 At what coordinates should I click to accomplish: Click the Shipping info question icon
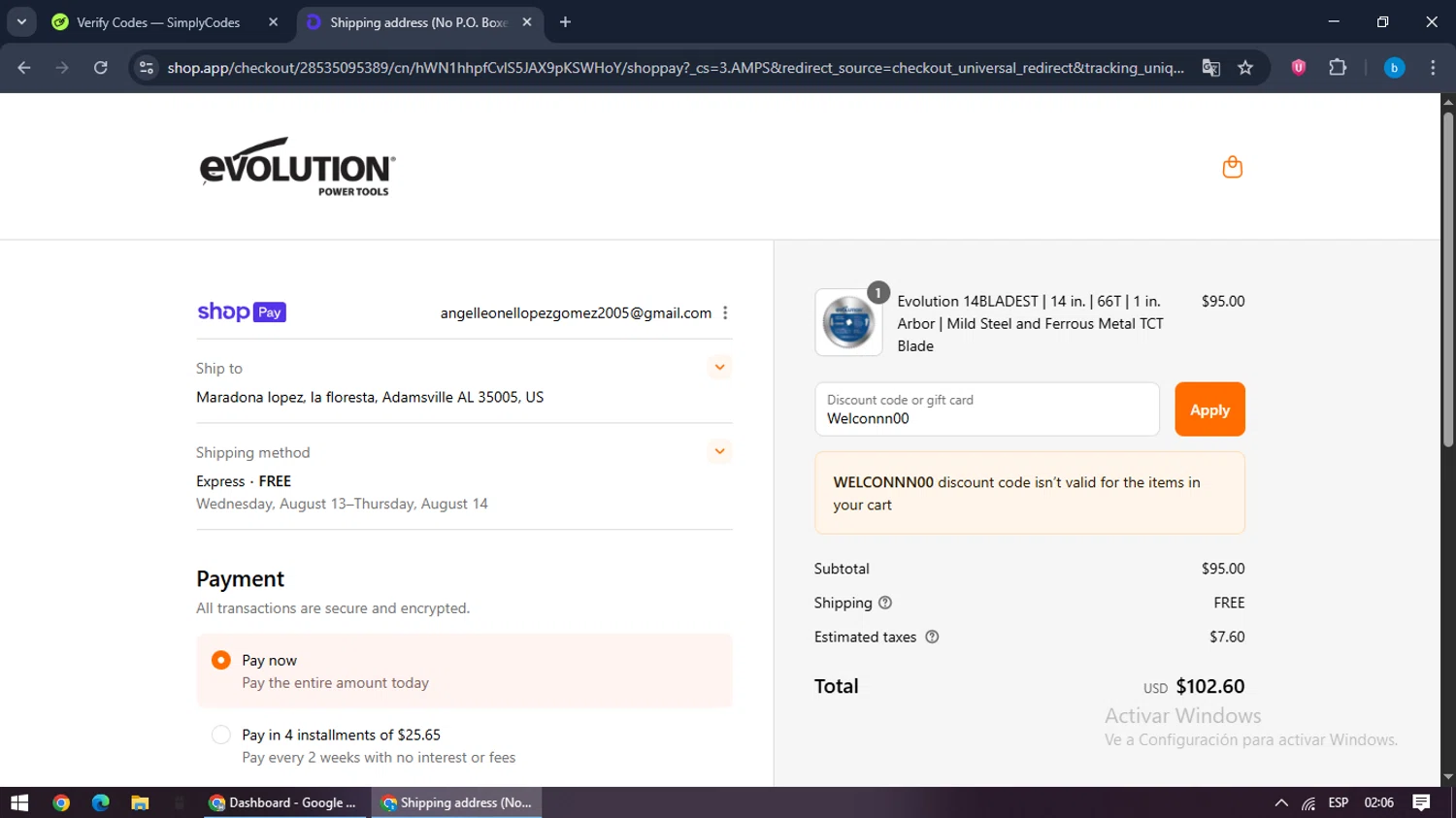tap(885, 603)
